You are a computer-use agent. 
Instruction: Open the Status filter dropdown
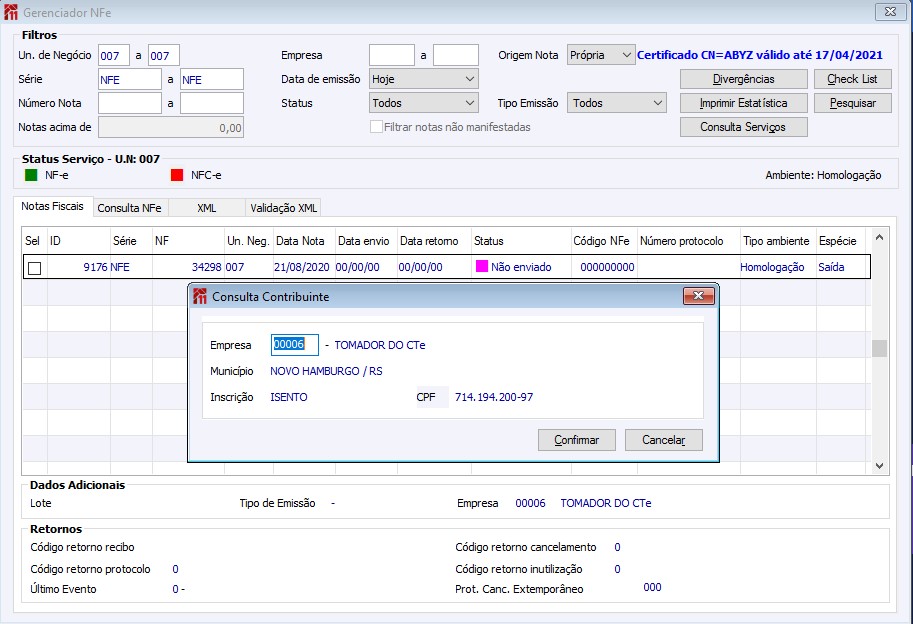(424, 103)
